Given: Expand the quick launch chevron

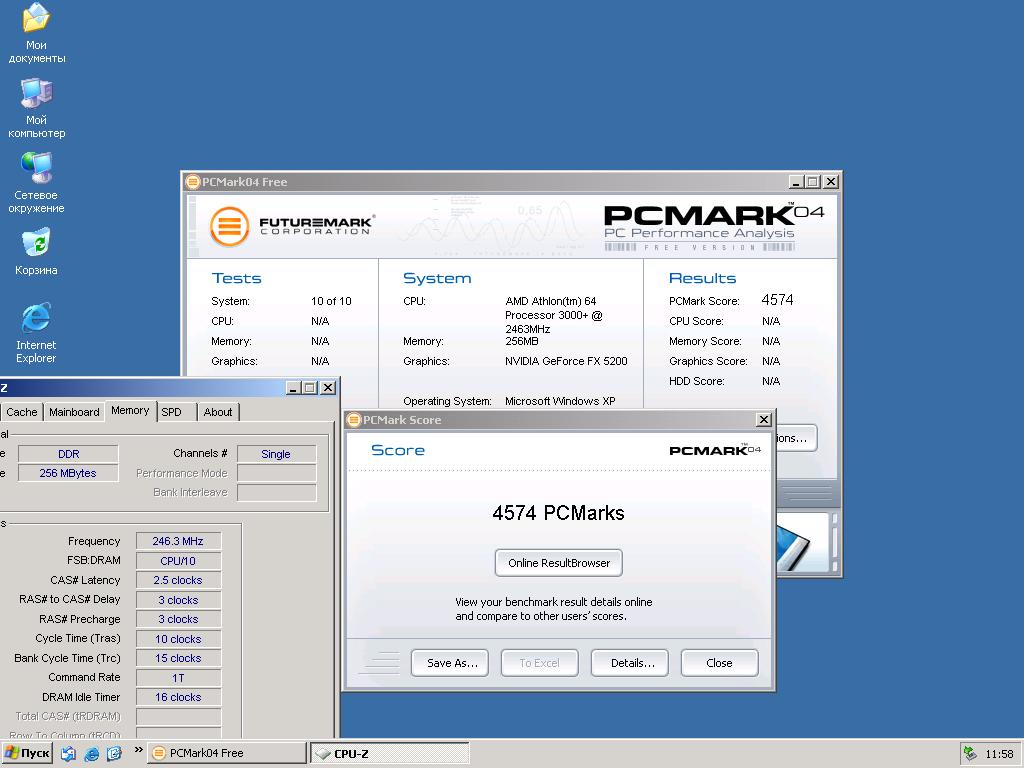Looking at the screenshot, I should click(138, 750).
